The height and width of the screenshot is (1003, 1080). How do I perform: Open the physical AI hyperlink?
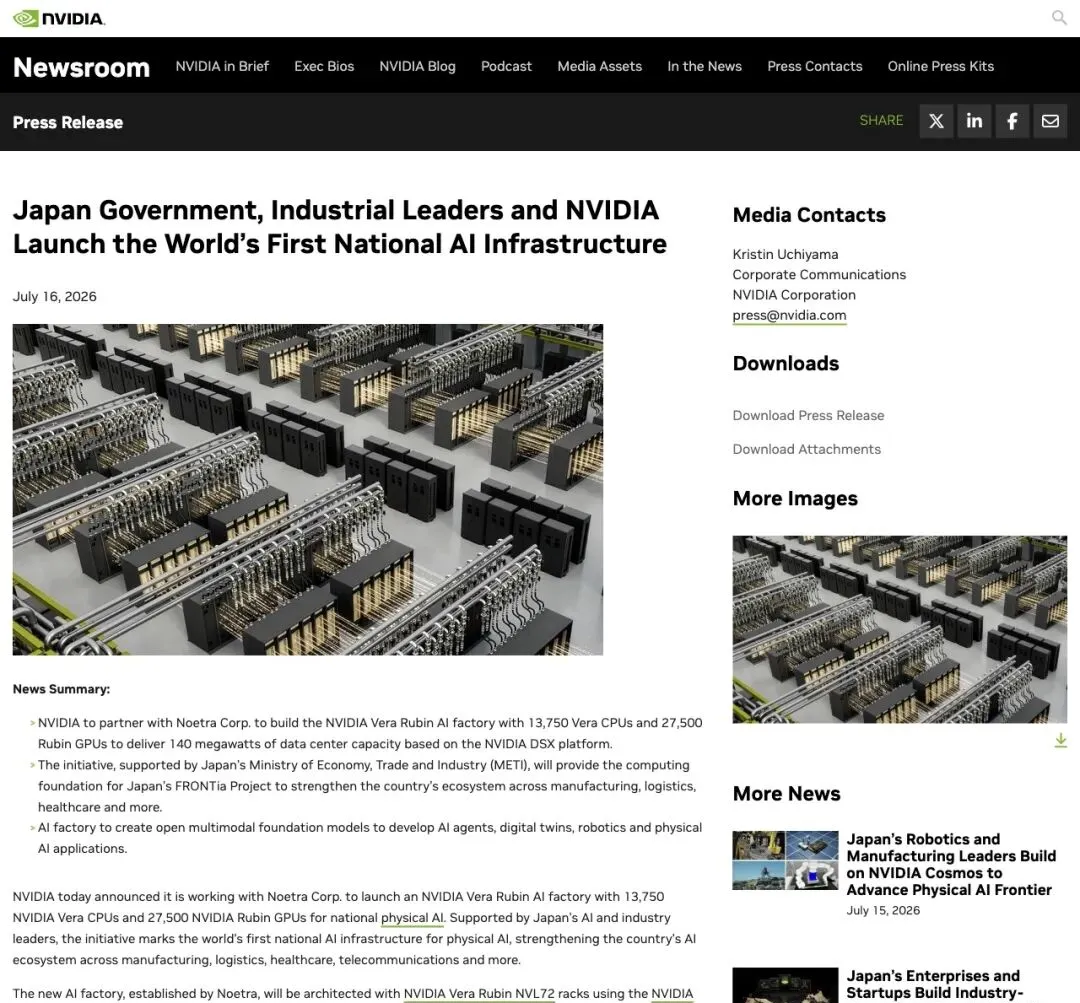412,918
